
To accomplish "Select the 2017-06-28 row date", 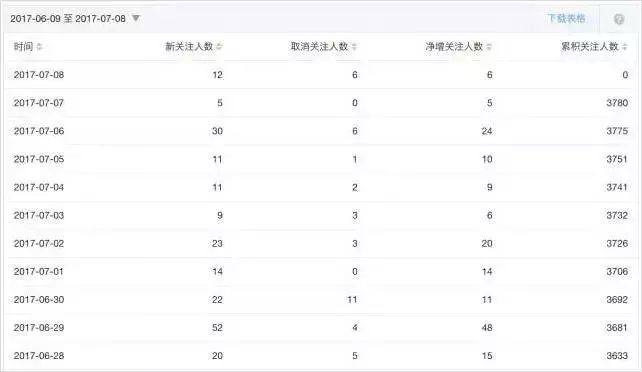I will 39,356.
